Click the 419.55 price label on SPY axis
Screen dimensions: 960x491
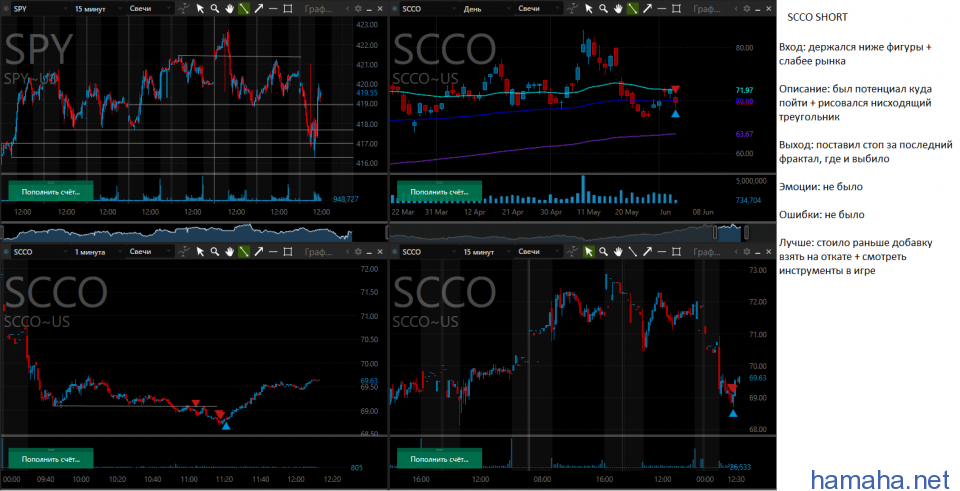click(367, 93)
